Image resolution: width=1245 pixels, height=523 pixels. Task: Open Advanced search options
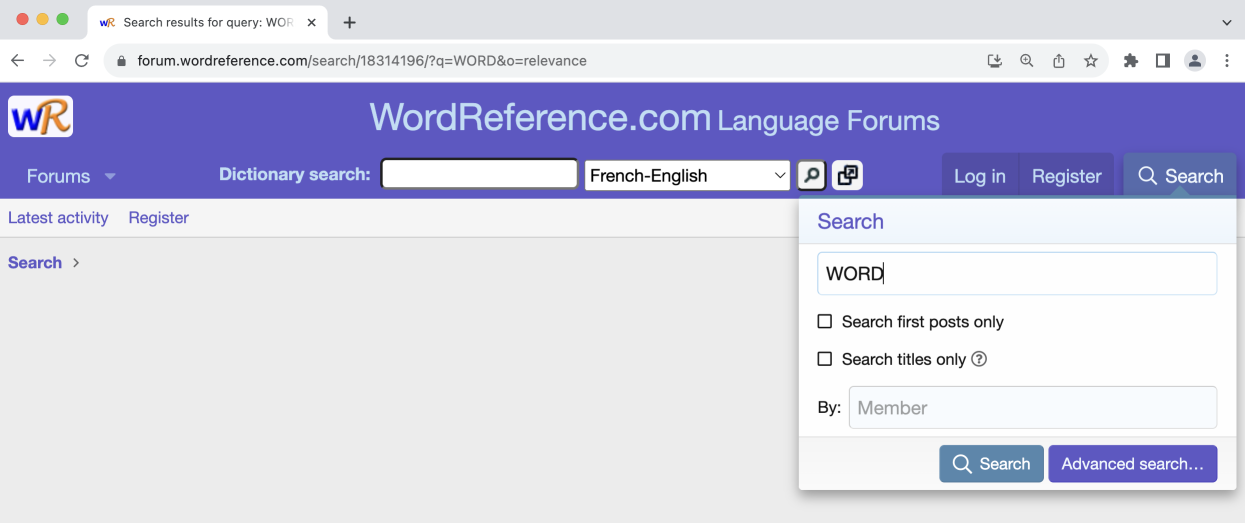(x=1132, y=464)
